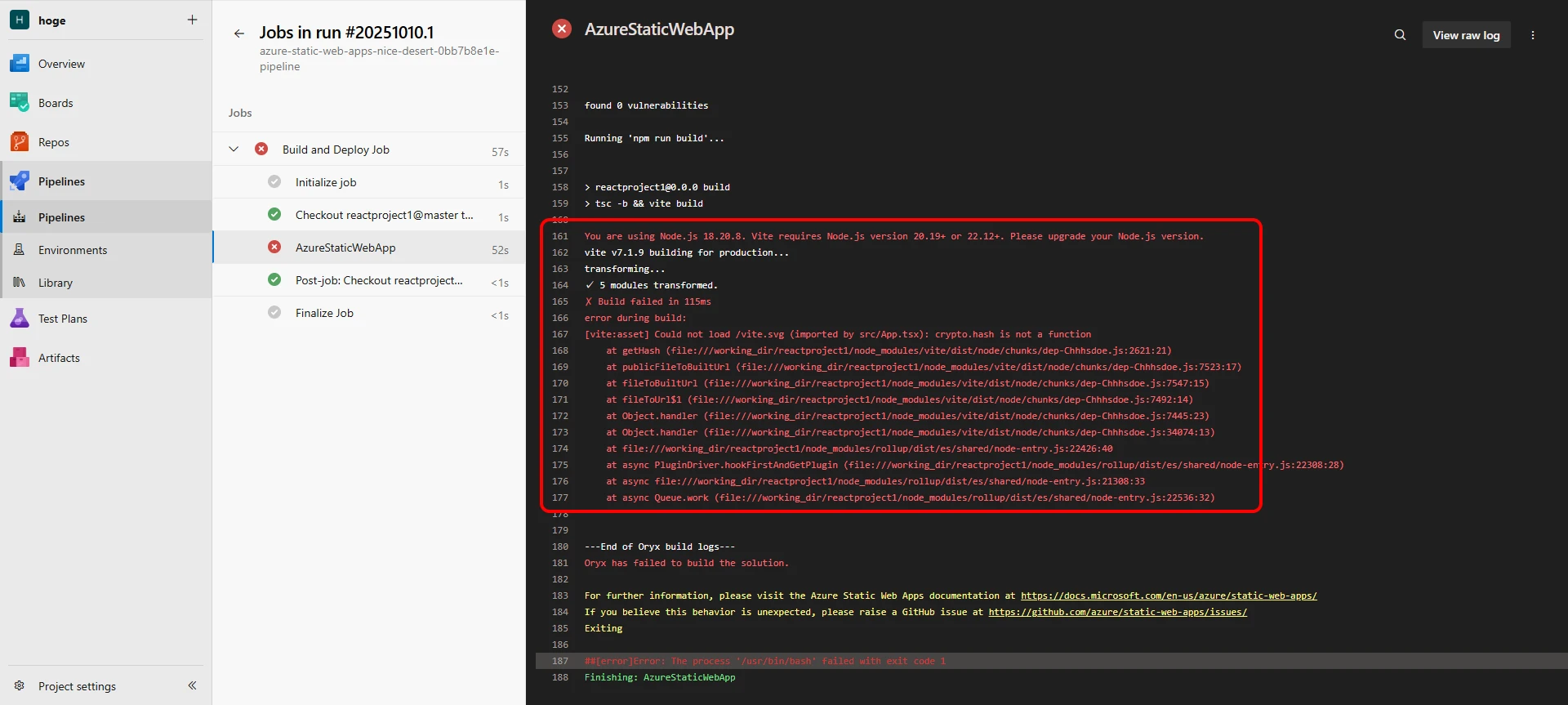This screenshot has width=1568, height=705.
Task: Collapse the Build and Deploy Job group
Action: 234,149
